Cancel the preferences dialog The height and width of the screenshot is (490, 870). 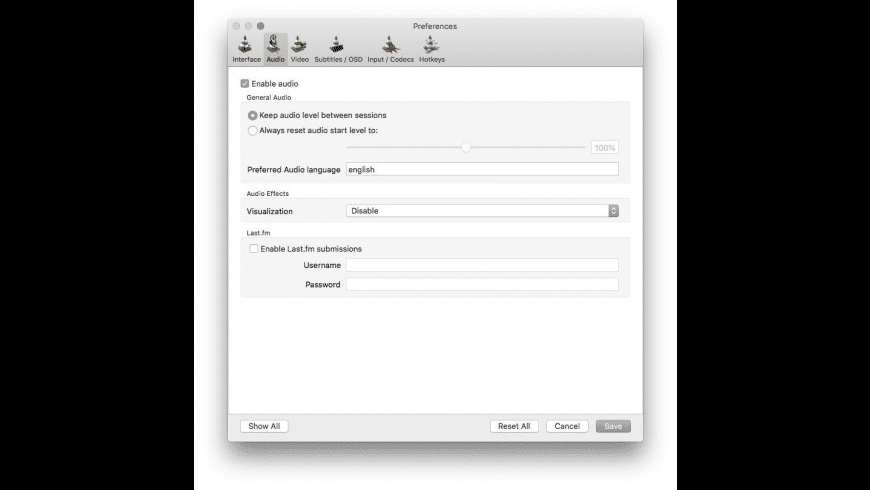pyautogui.click(x=567, y=426)
